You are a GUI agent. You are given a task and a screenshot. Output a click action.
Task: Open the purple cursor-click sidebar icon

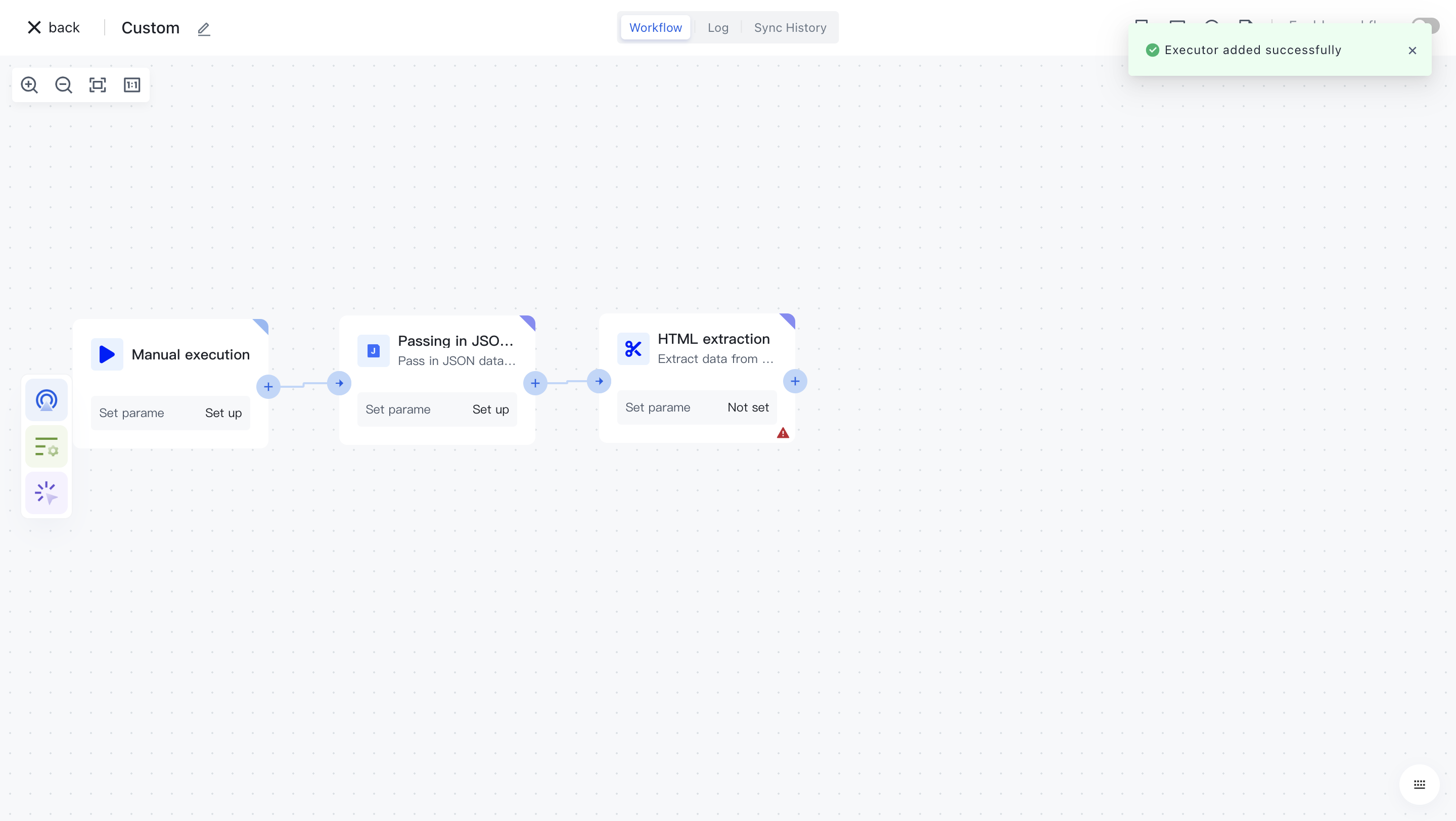coord(47,493)
